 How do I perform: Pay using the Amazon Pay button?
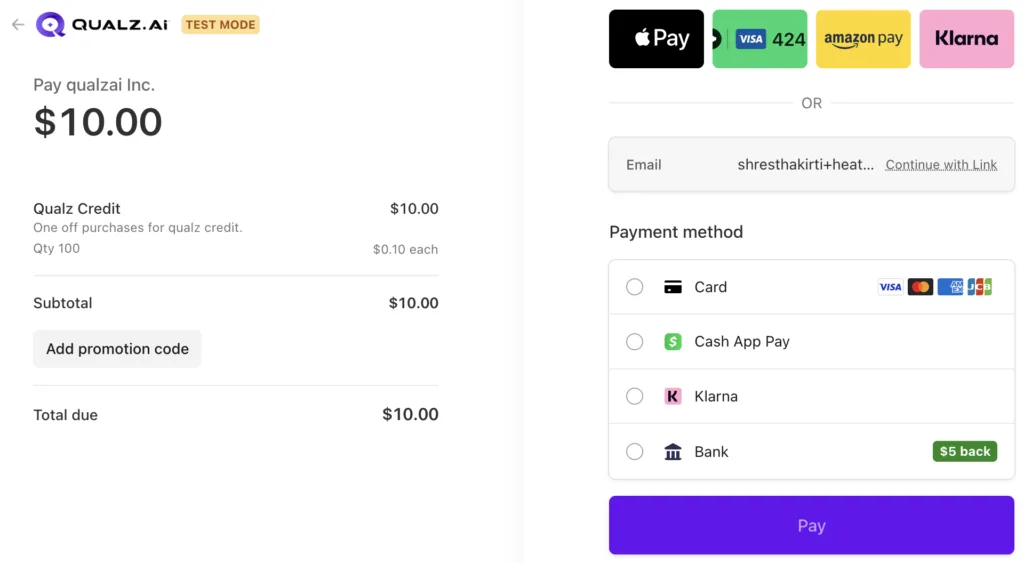863,39
